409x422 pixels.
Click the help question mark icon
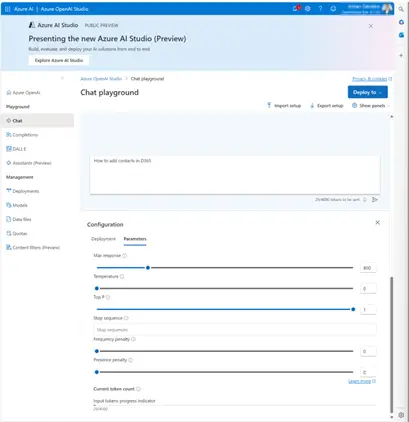tap(320, 9)
